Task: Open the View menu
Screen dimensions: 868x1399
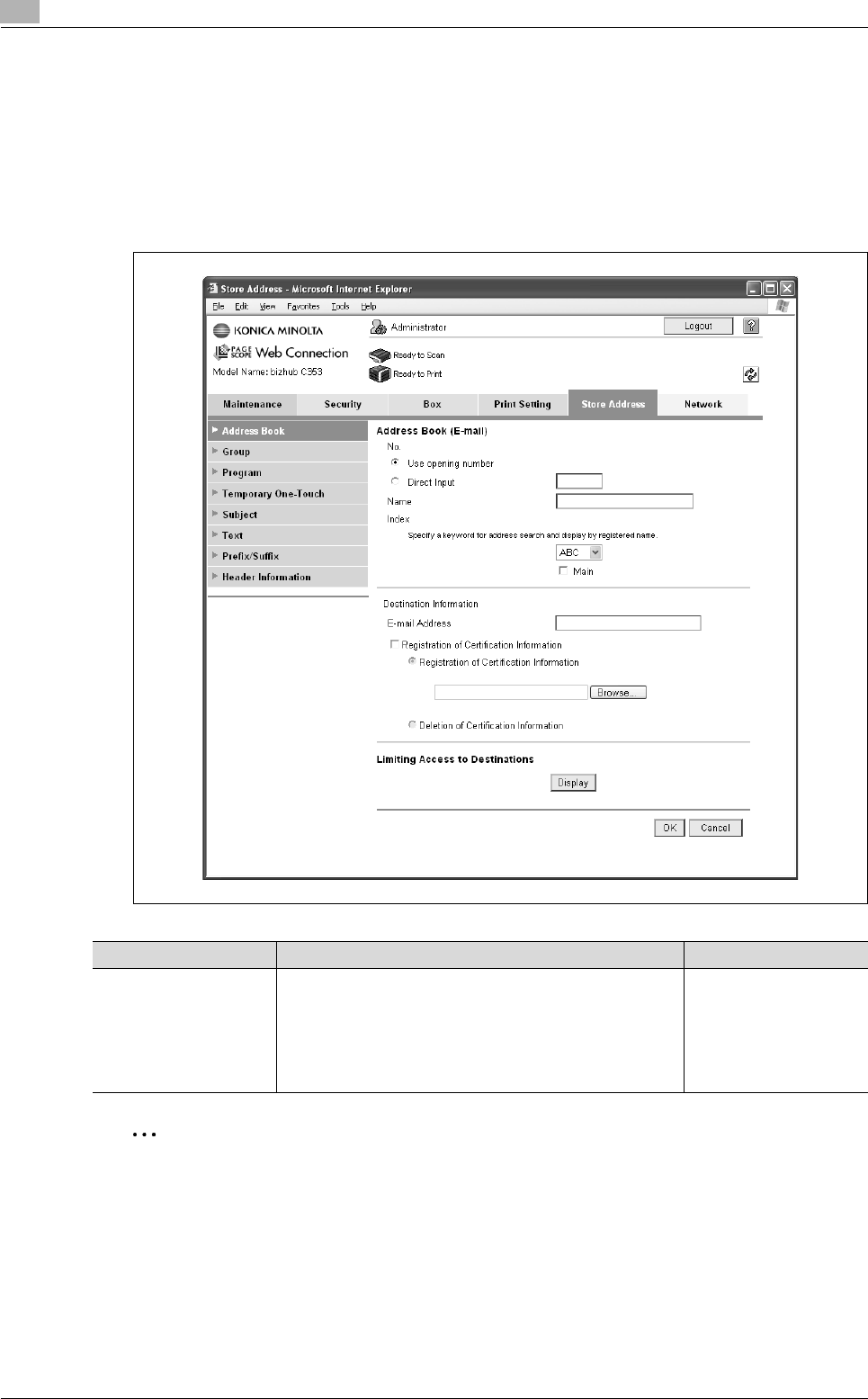Action: (x=268, y=306)
